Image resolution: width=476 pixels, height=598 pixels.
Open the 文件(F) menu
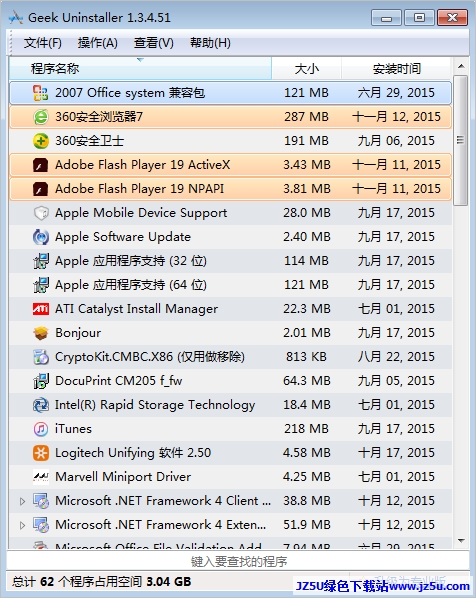43,43
